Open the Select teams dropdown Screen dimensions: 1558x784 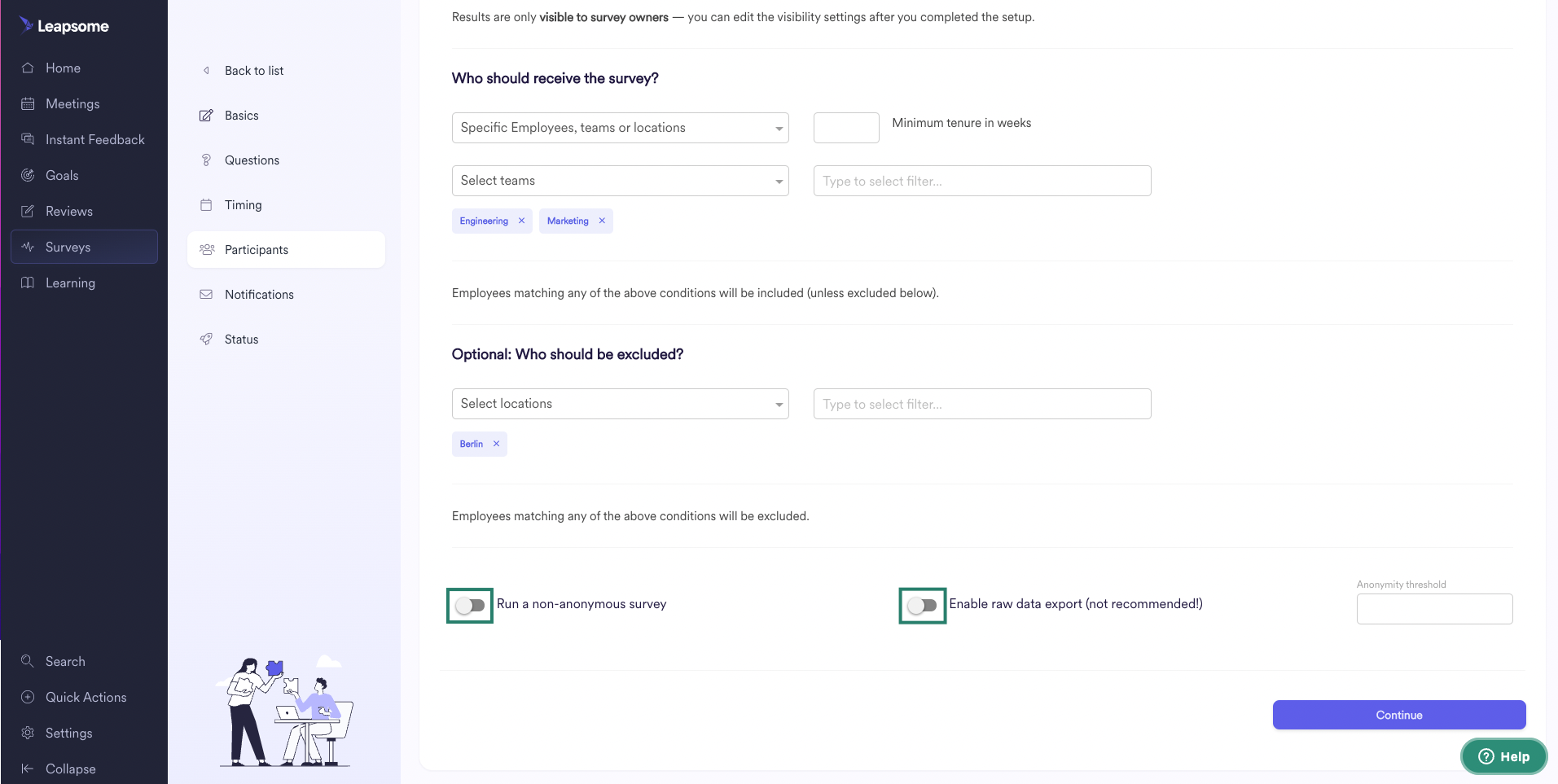tap(620, 181)
